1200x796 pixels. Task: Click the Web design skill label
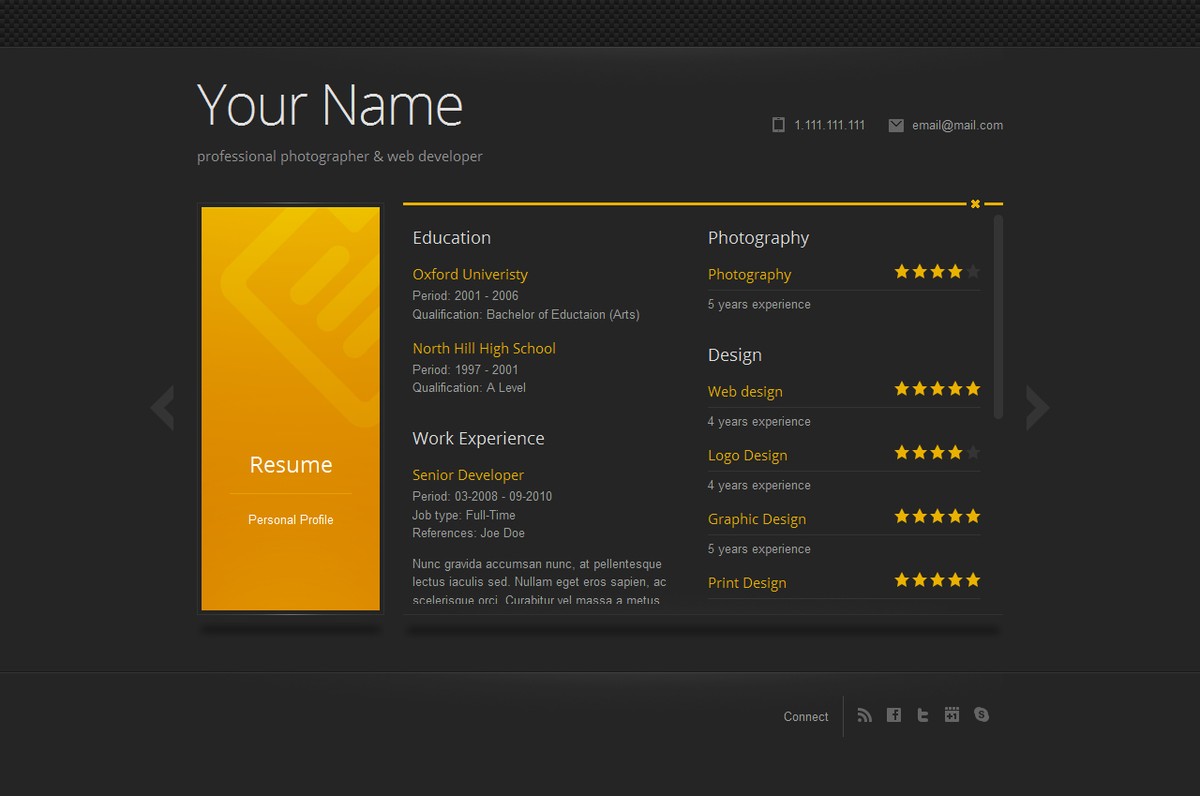tap(745, 391)
